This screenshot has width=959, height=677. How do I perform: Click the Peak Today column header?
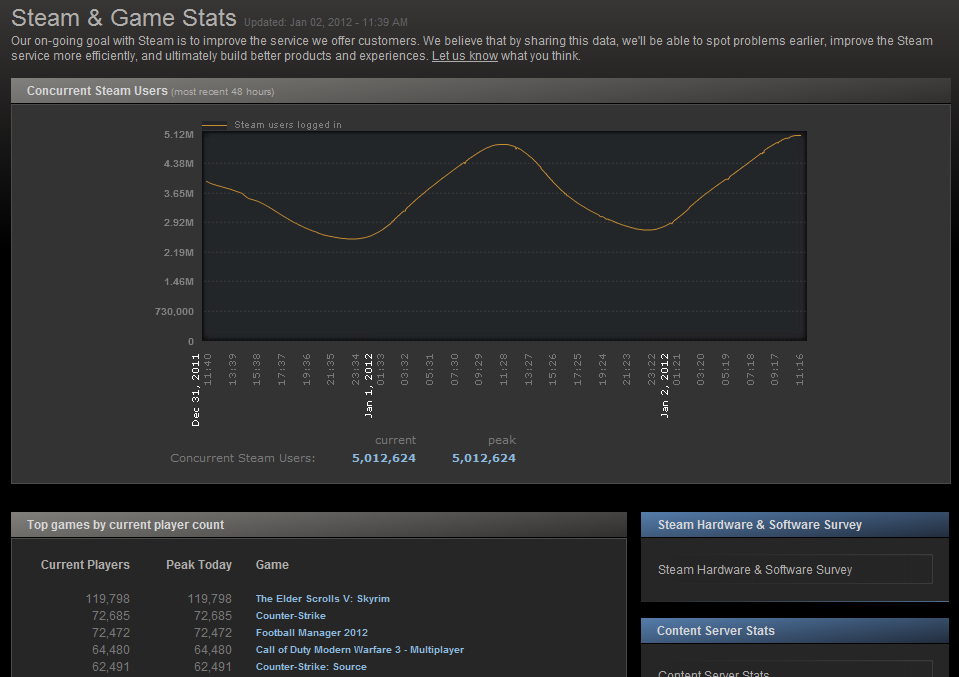(199, 565)
